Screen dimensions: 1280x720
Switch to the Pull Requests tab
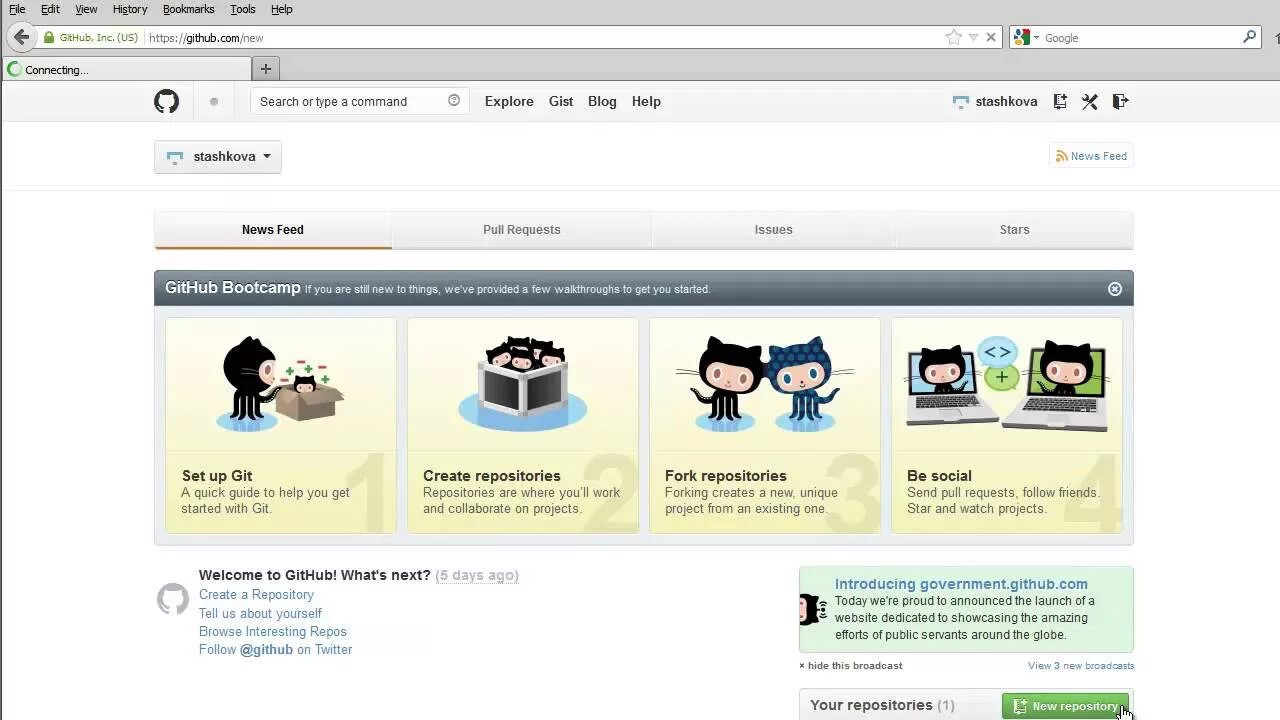522,229
